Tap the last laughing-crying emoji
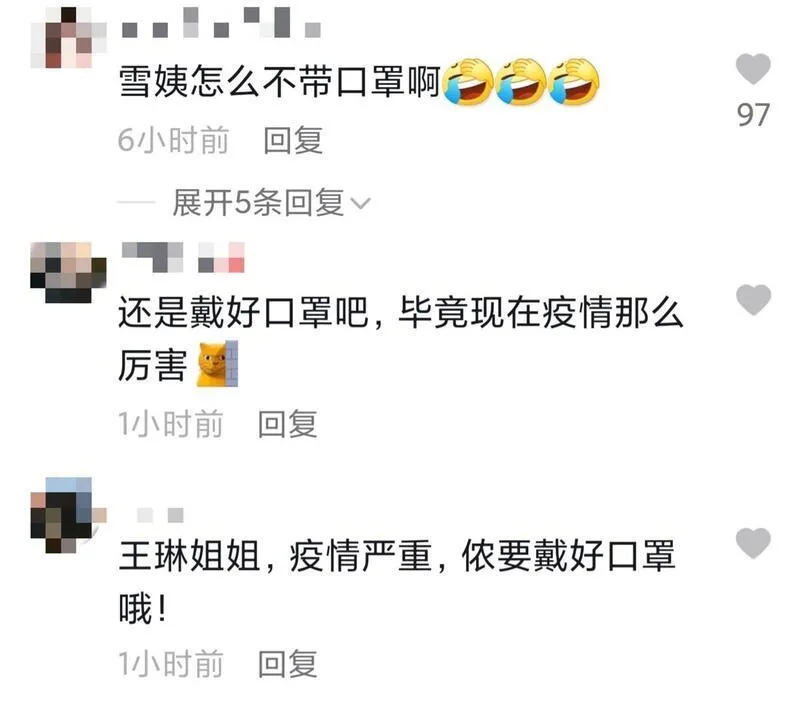 point(573,82)
